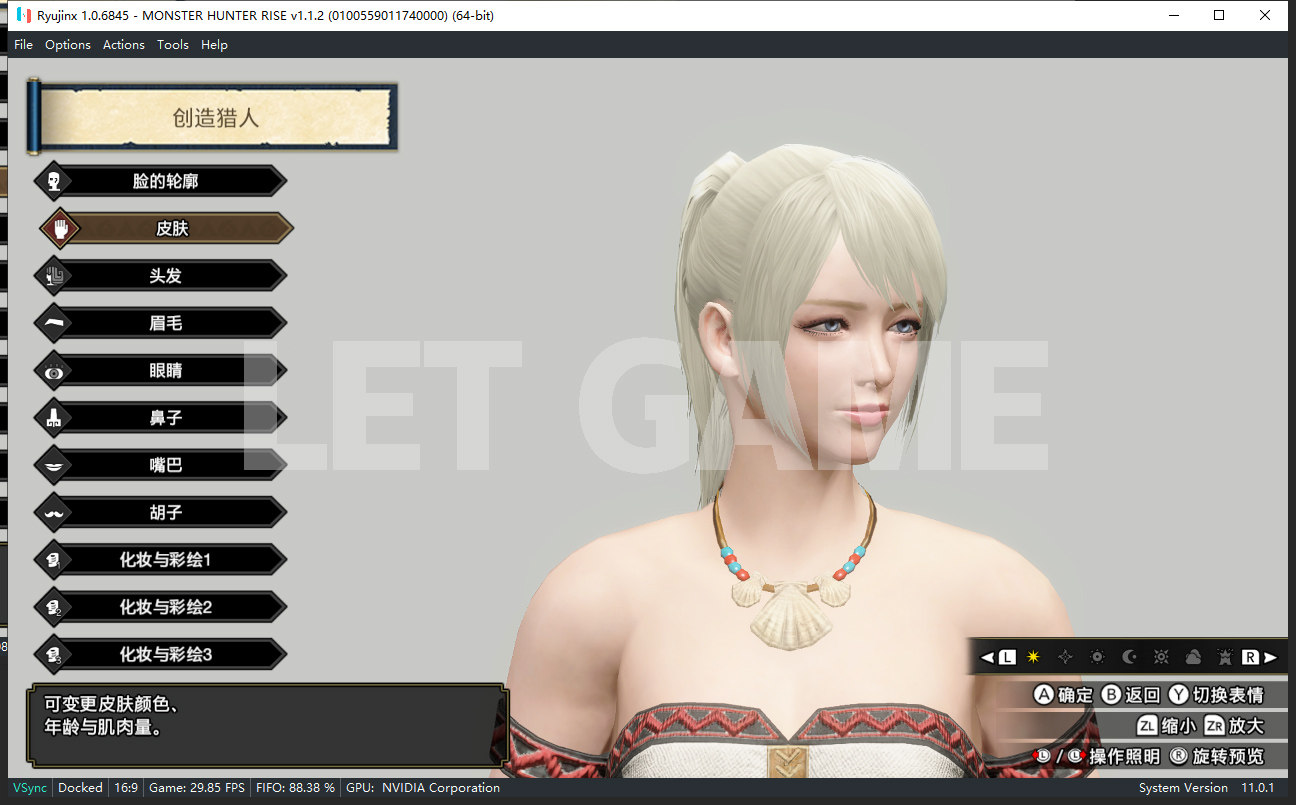Image resolution: width=1296 pixels, height=805 pixels.
Task: Choose the crescent moon lighting icon
Action: click(x=1129, y=657)
